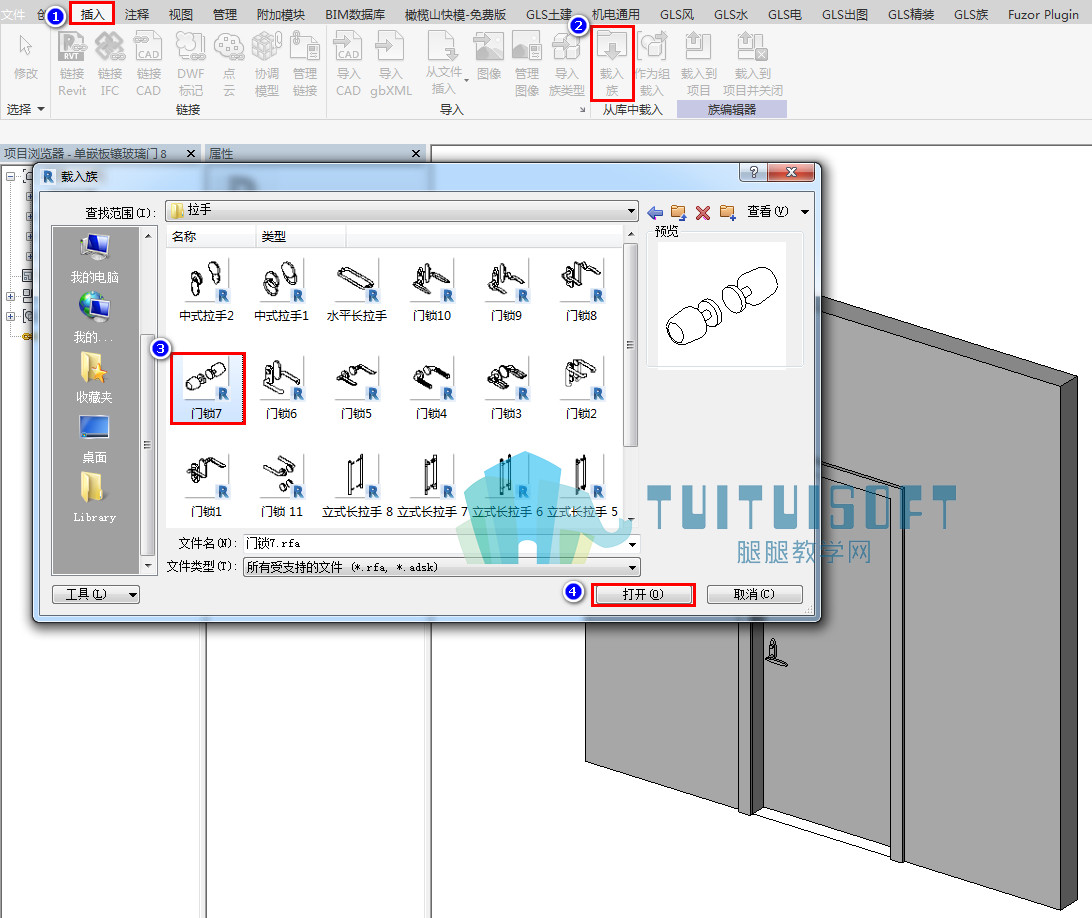This screenshot has height=918, width=1092.
Task: Click the 取消 (Cancel) button
Action: (x=754, y=594)
